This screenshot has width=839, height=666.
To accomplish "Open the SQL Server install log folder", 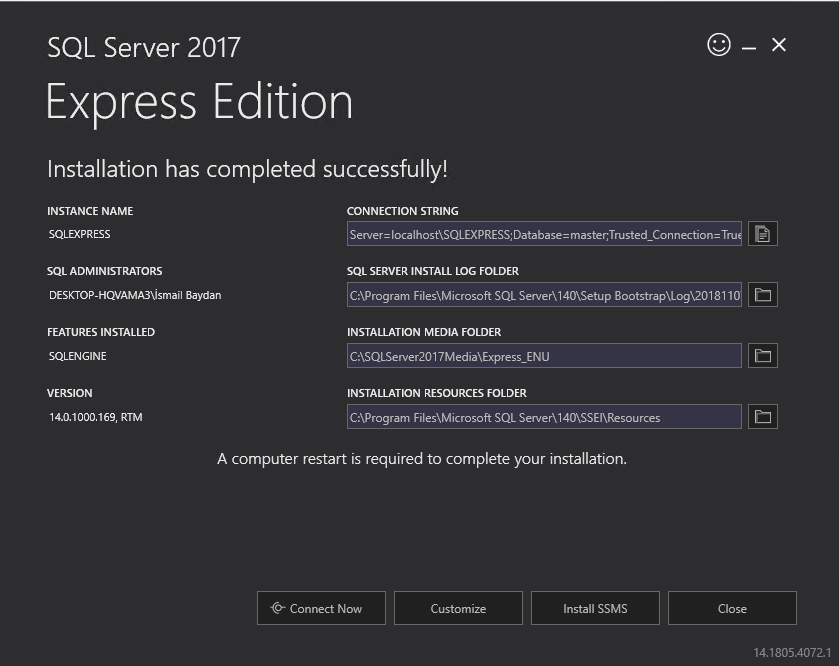I will [x=763, y=294].
